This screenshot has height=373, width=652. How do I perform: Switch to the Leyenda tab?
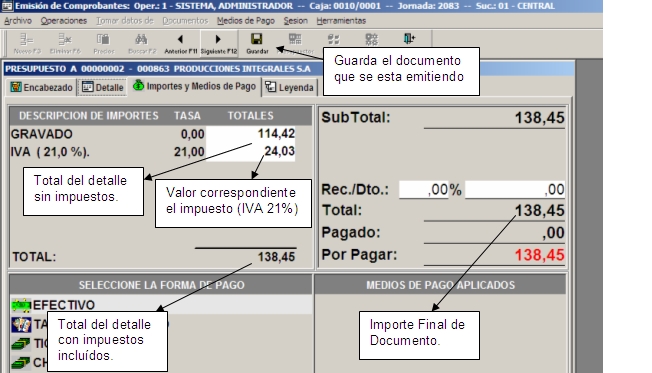[x=289, y=87]
